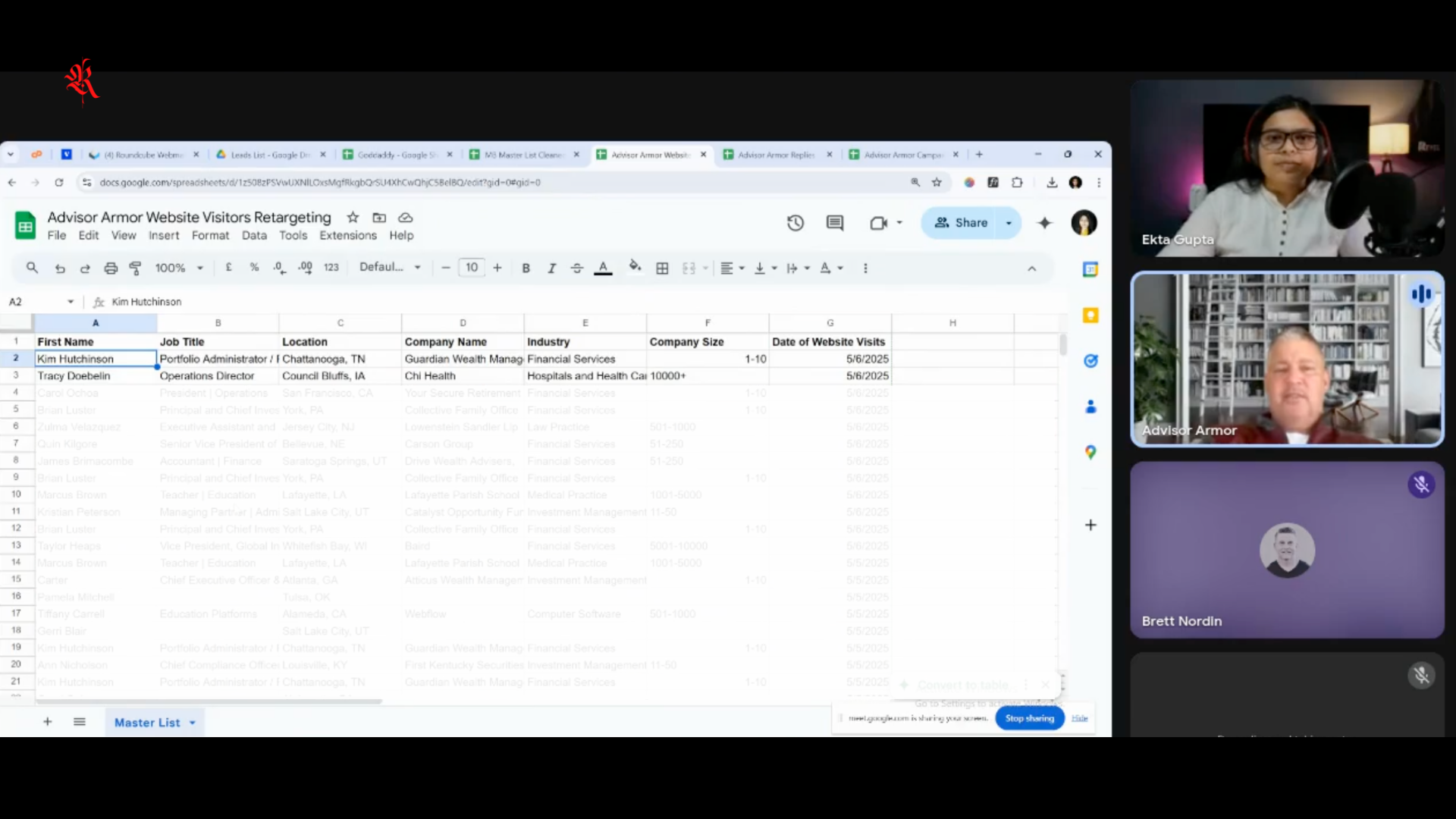Screen dimensions: 1456x819
Task: Open the horizontal align dropdown
Action: pyautogui.click(x=732, y=268)
